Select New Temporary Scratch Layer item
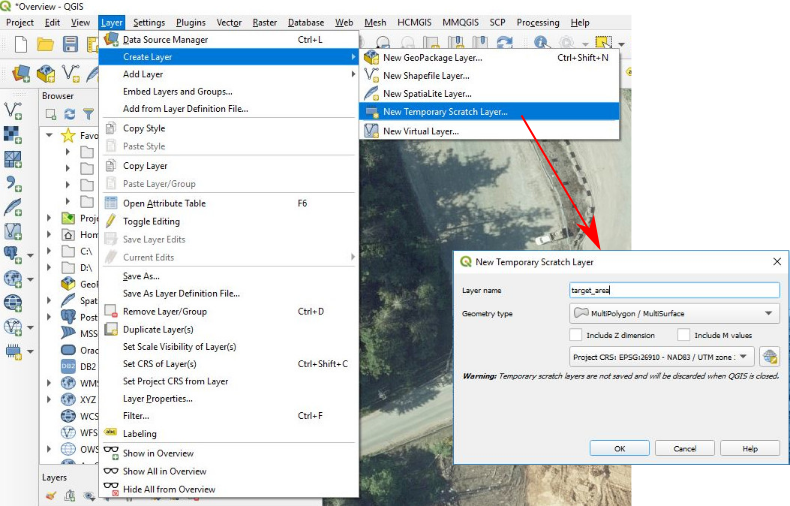The image size is (790, 506). pyautogui.click(x=489, y=112)
